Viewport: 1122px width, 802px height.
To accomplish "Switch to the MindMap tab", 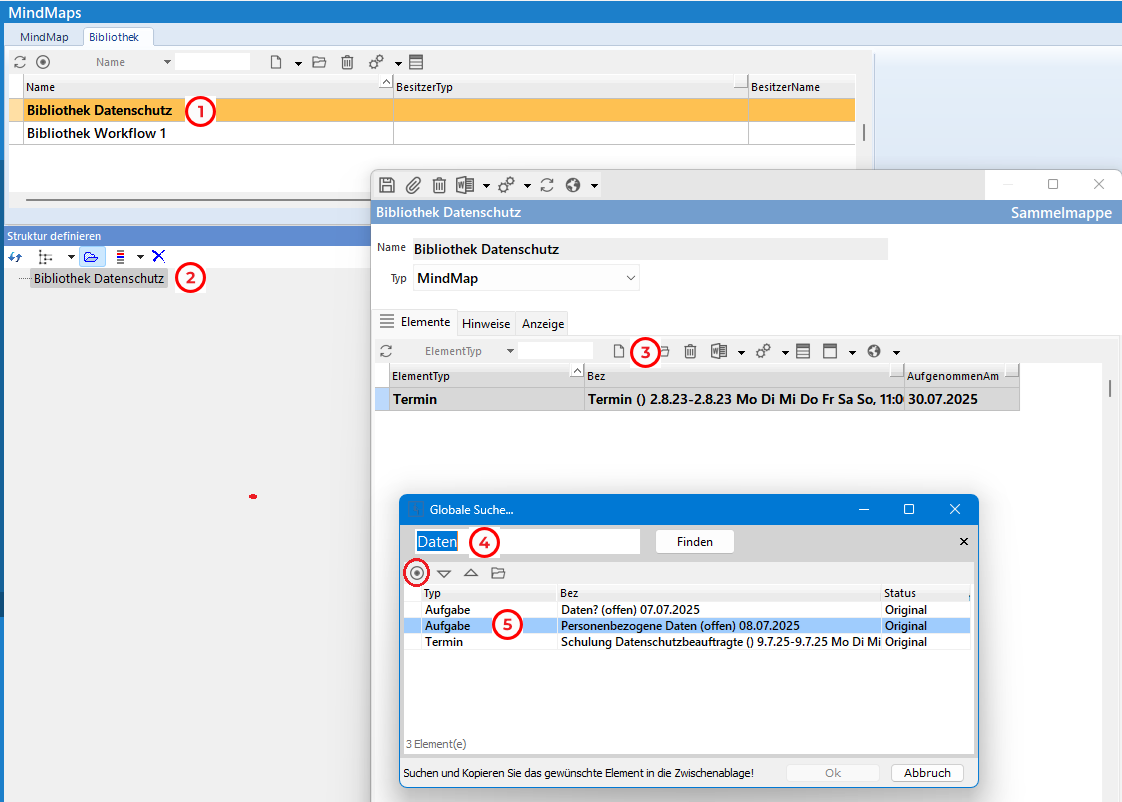I will (44, 37).
